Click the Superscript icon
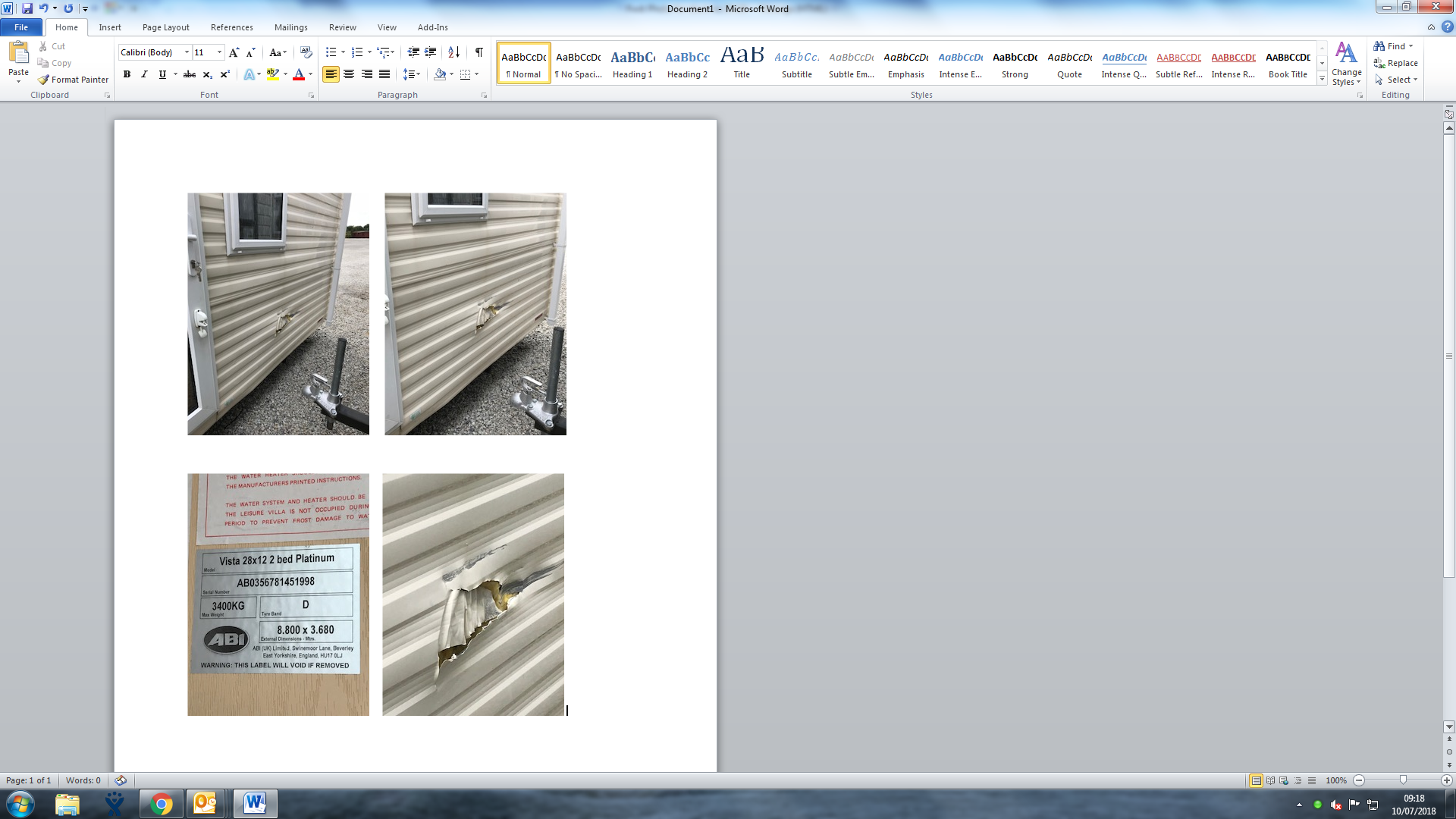The height and width of the screenshot is (819, 1456). (224, 74)
